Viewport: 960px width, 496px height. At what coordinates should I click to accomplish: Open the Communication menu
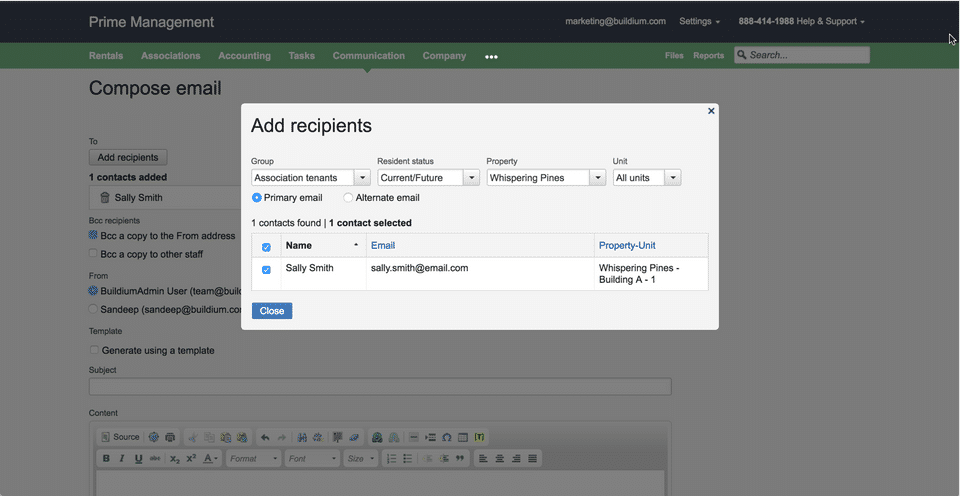(x=369, y=56)
